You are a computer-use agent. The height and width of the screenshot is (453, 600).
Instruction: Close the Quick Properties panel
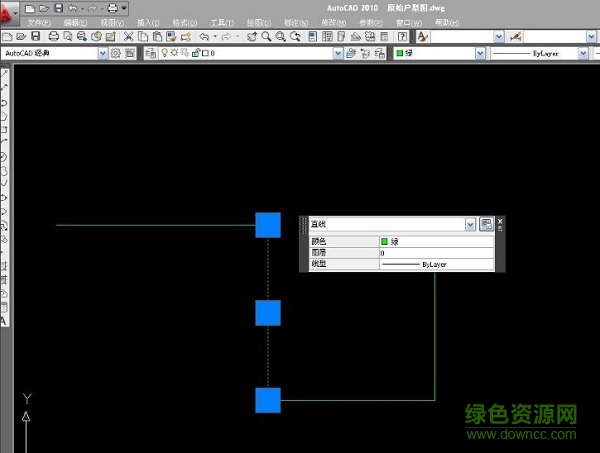500,221
